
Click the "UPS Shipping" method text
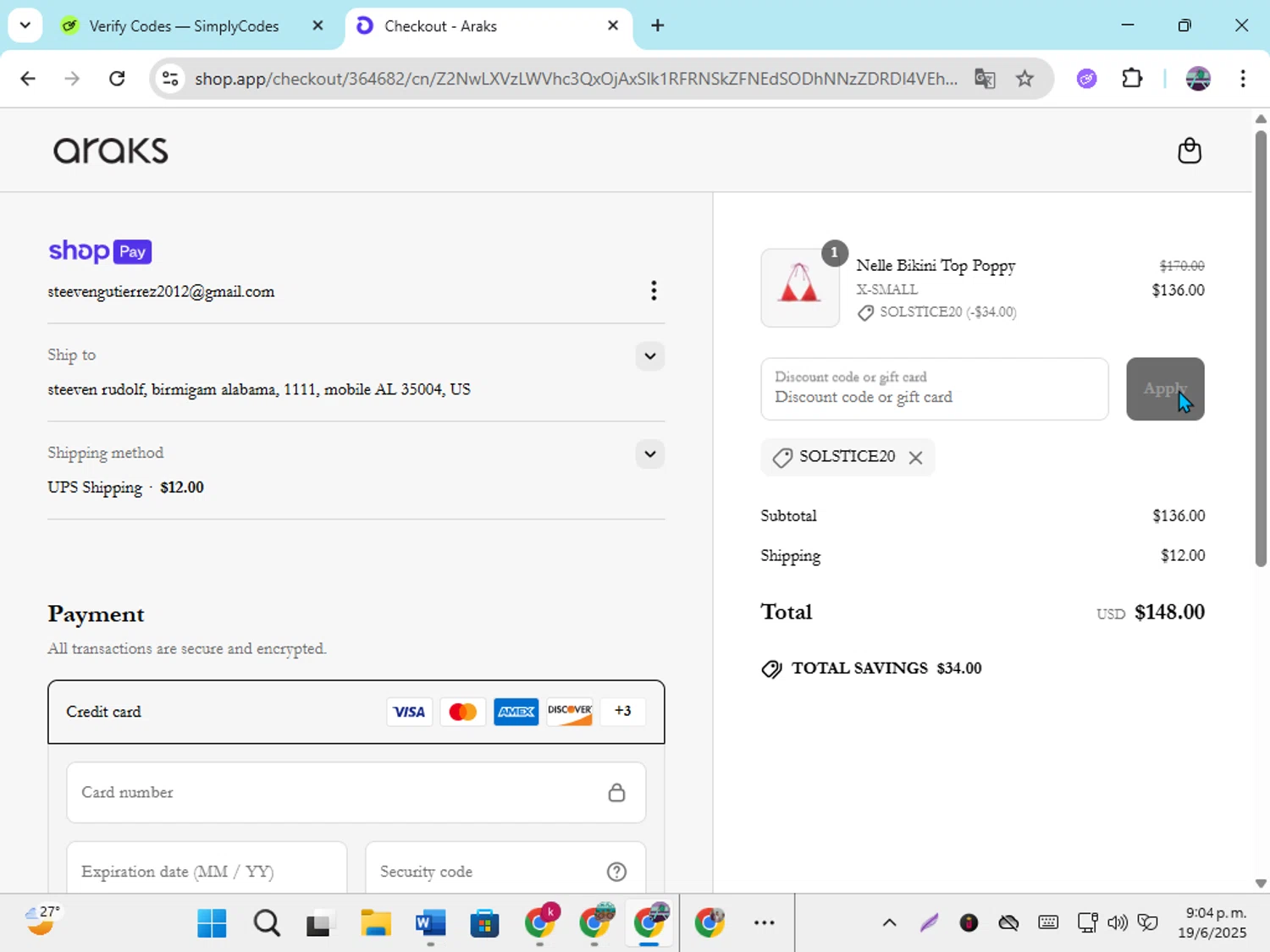[x=95, y=487]
